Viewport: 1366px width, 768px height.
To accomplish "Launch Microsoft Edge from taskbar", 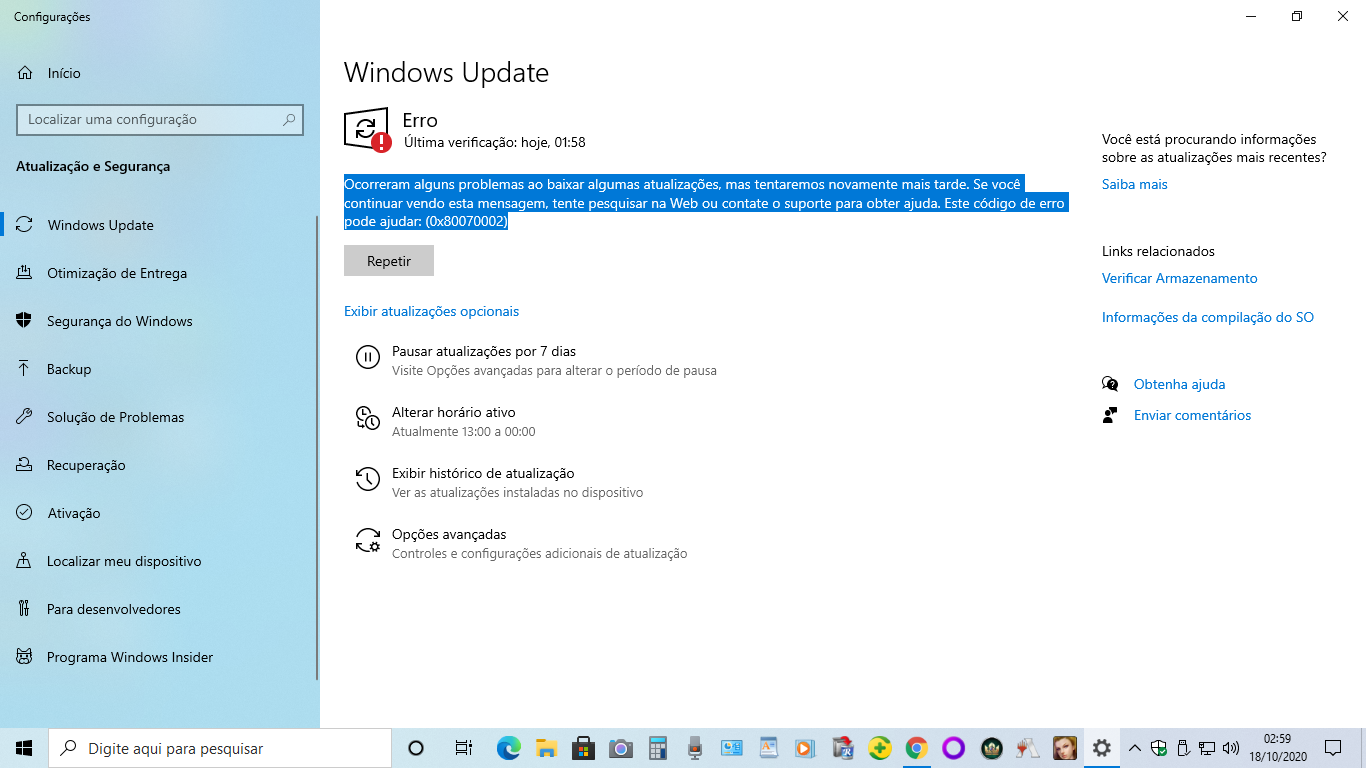I will 509,748.
